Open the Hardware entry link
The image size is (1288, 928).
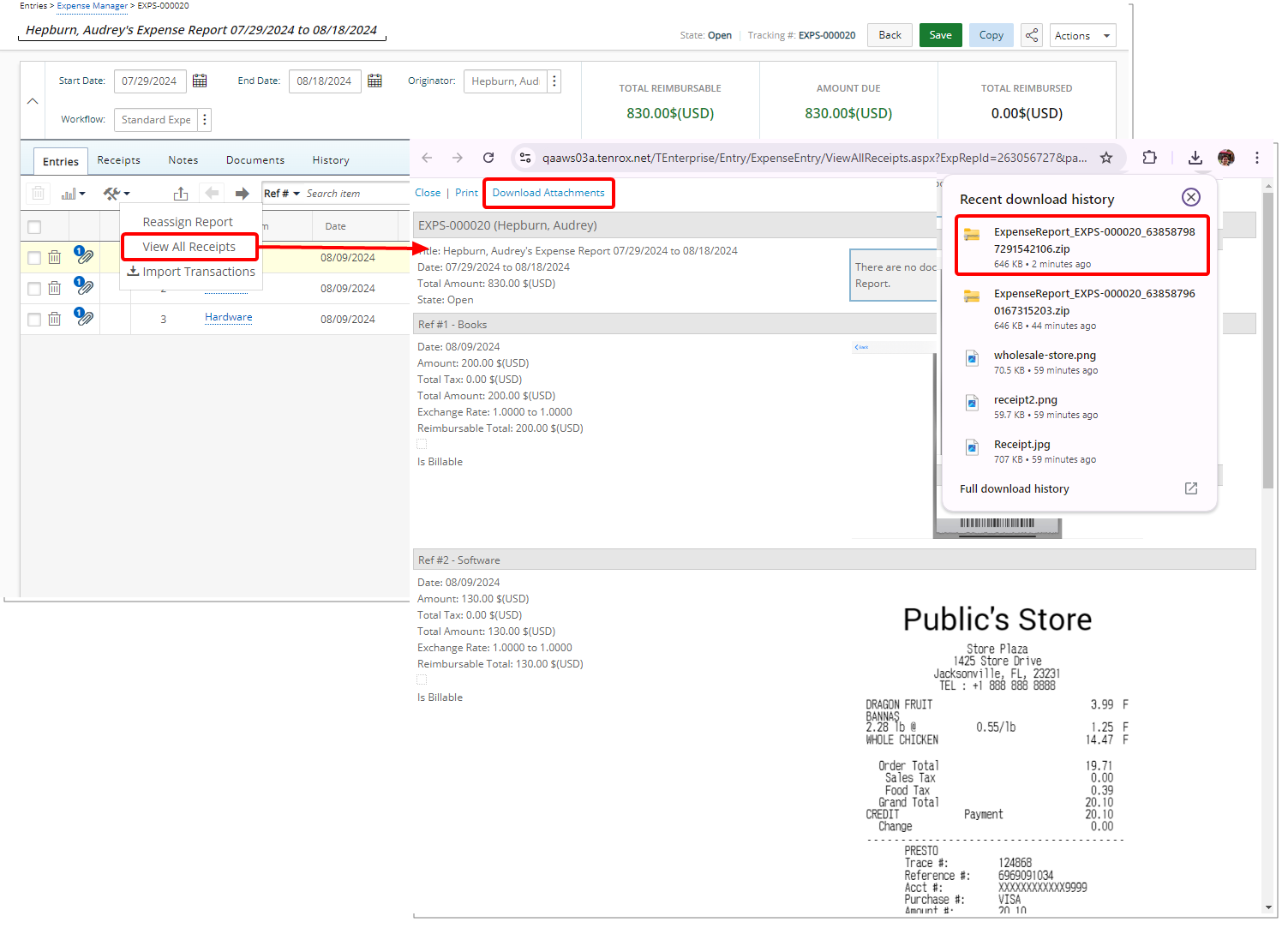click(228, 317)
